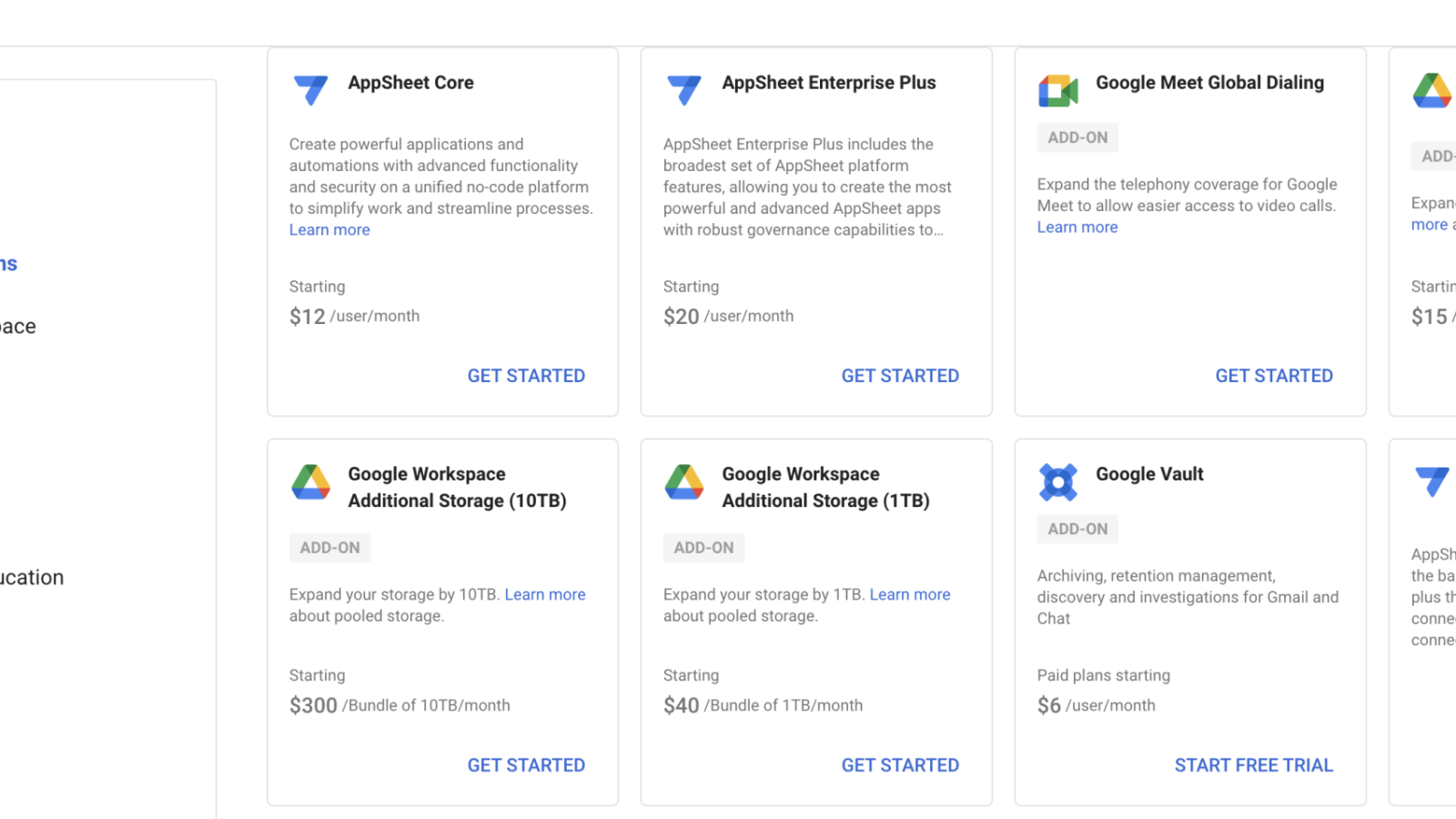Click the Google Meet Global Dialing icon

(x=1058, y=90)
